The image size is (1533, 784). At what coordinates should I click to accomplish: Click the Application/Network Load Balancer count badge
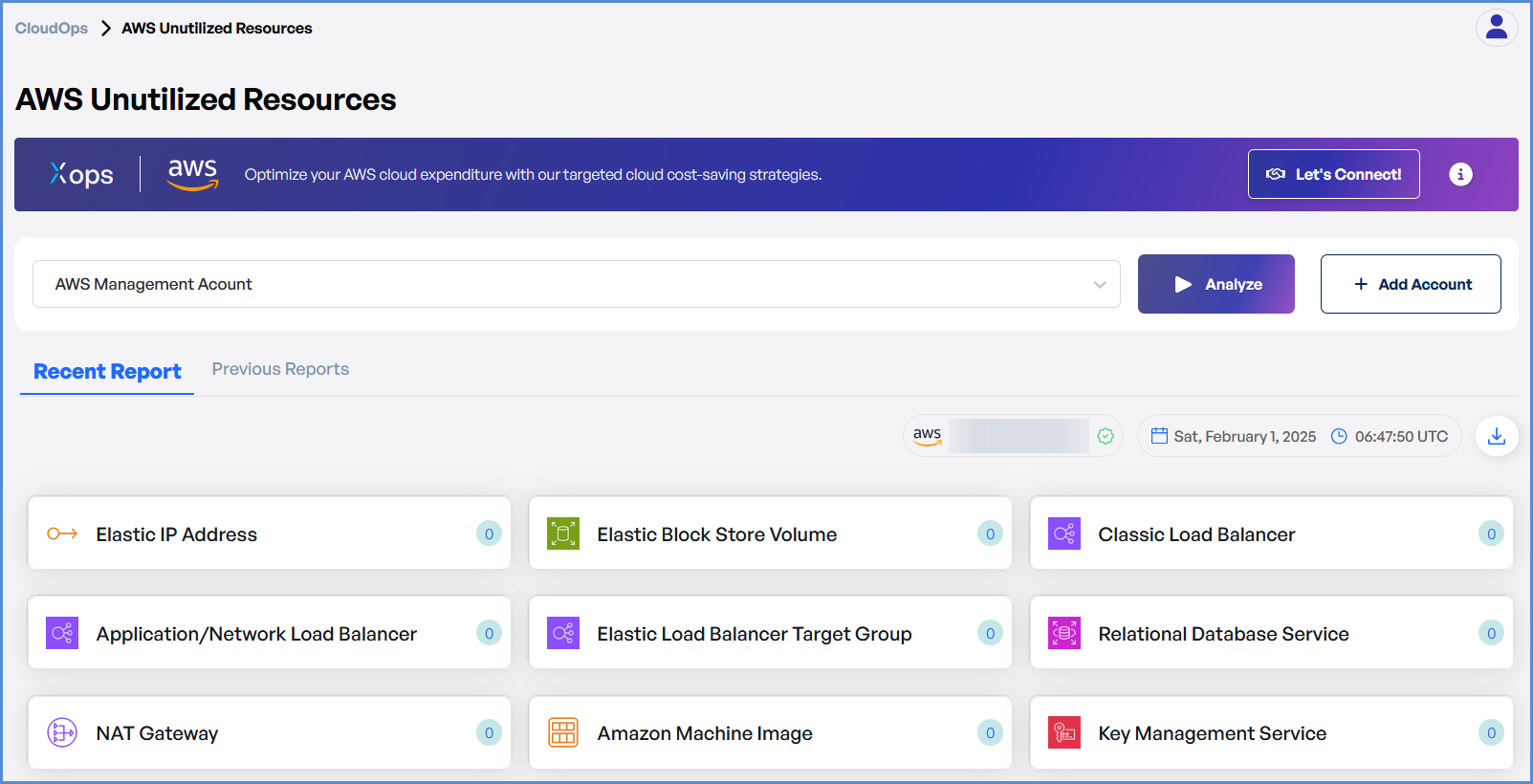(489, 633)
